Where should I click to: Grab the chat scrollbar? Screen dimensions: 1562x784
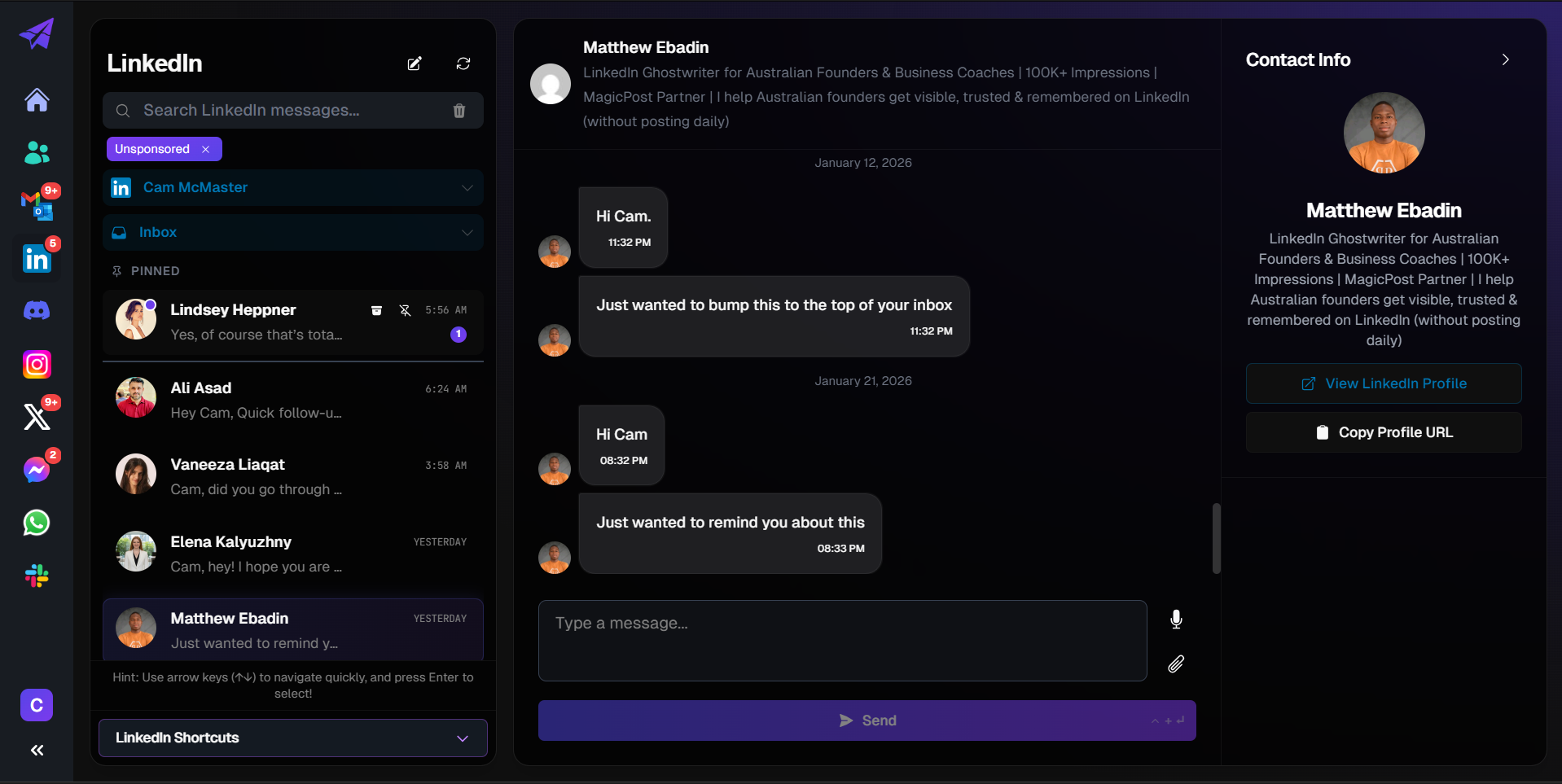[1217, 537]
